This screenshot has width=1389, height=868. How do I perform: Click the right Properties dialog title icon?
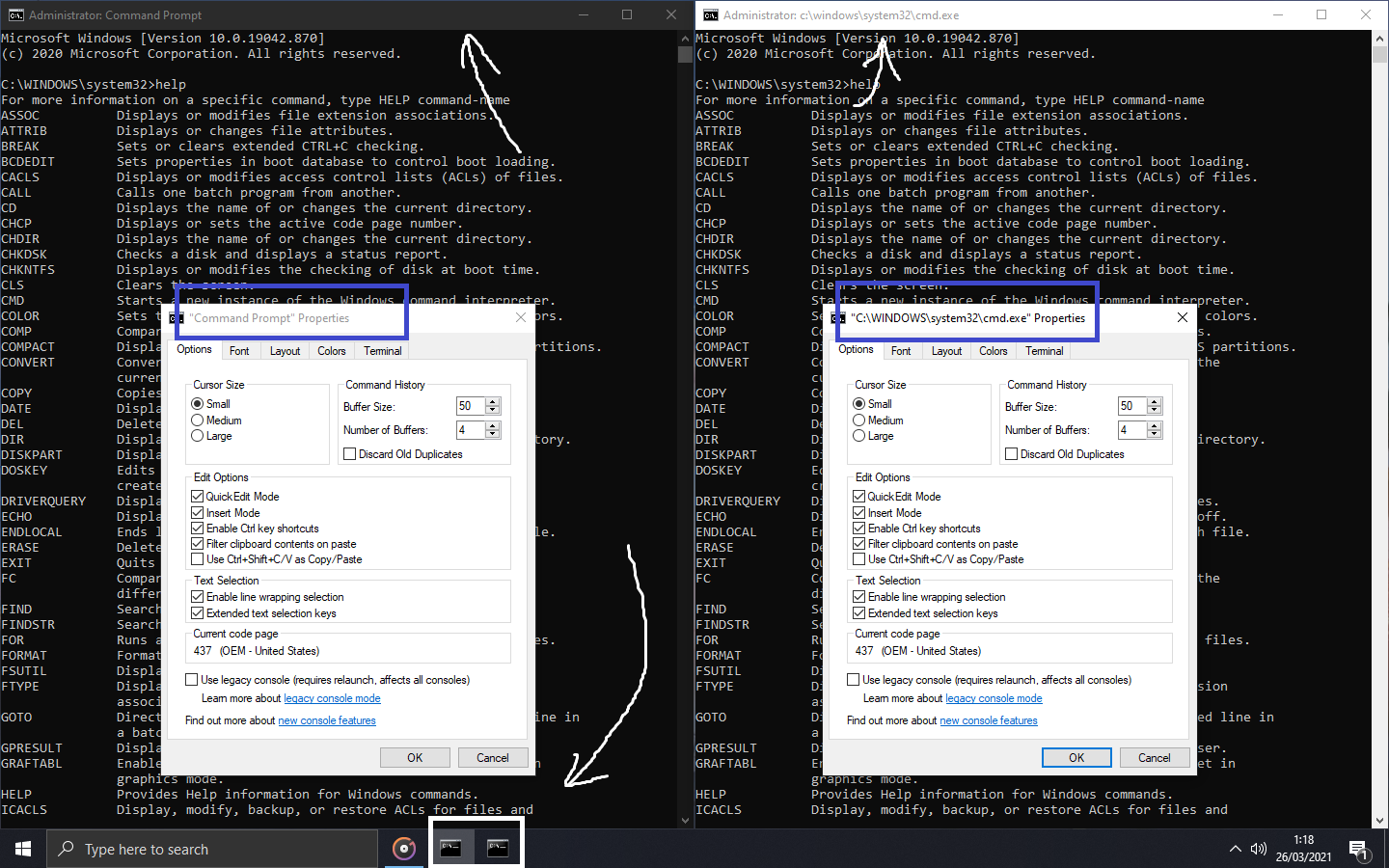tap(838, 317)
